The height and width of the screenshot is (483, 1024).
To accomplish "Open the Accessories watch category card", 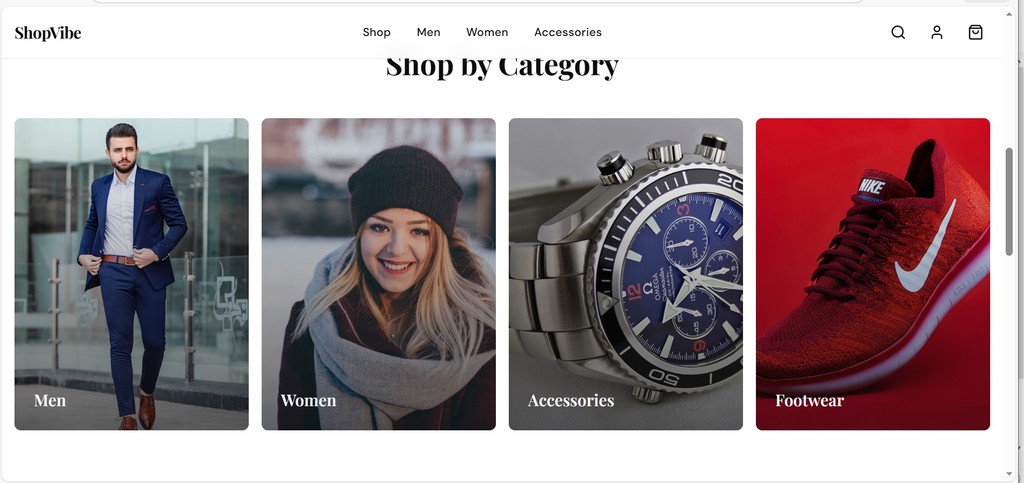I will (626, 274).
